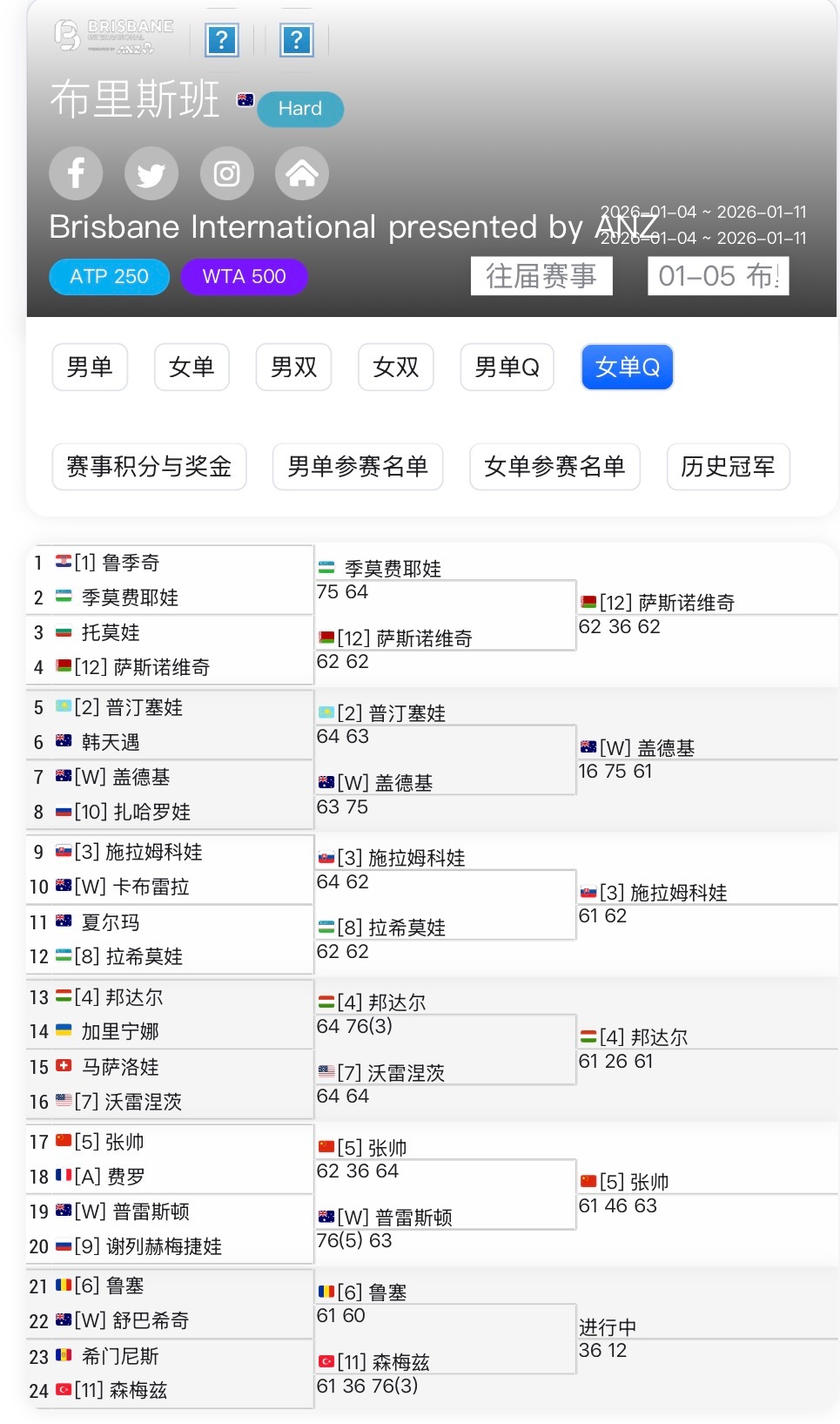Click the Hard surface badge
This screenshot has width=840, height=1424.
(x=300, y=109)
